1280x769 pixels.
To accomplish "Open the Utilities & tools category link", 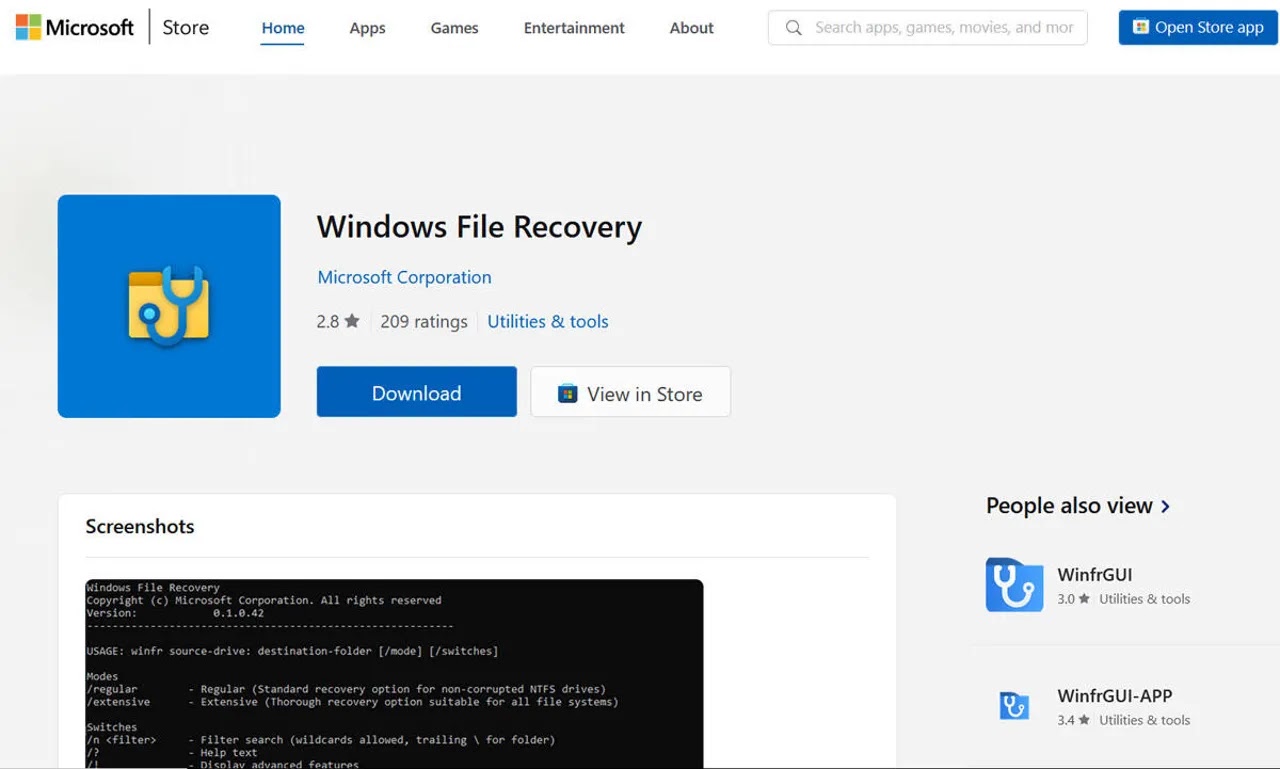I will pos(548,321).
